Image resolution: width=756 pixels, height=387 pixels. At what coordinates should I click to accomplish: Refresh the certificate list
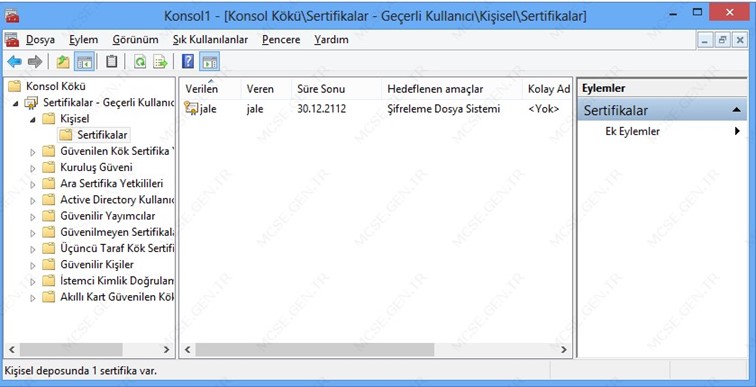point(140,62)
